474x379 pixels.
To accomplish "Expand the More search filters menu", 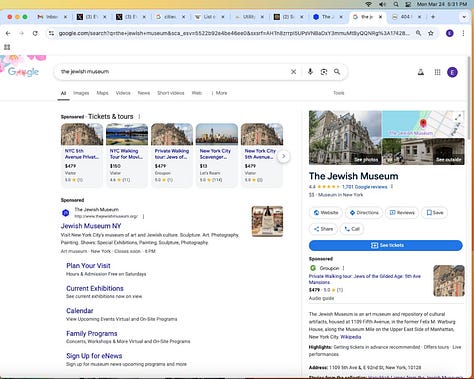I will 219,93.
